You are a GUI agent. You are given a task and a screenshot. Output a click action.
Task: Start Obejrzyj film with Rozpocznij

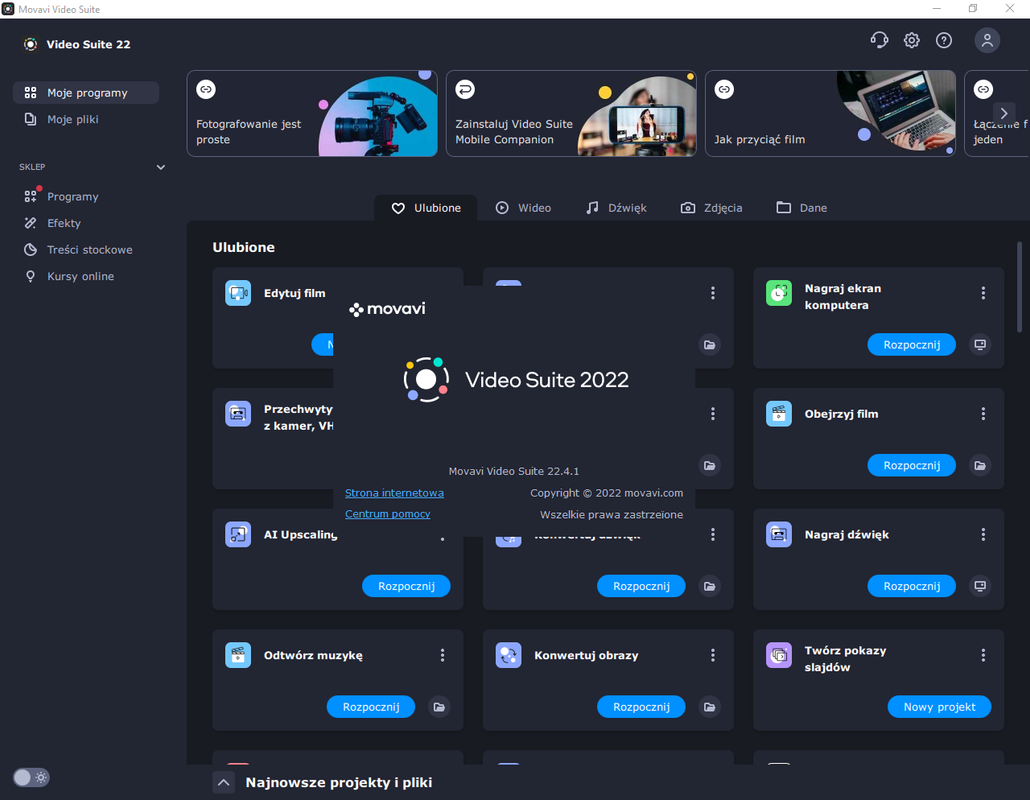point(911,465)
